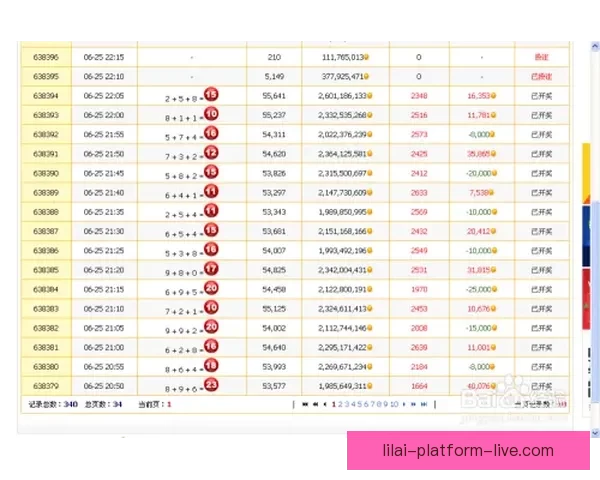Click the red 16 result ball in row 638392

tap(211, 133)
